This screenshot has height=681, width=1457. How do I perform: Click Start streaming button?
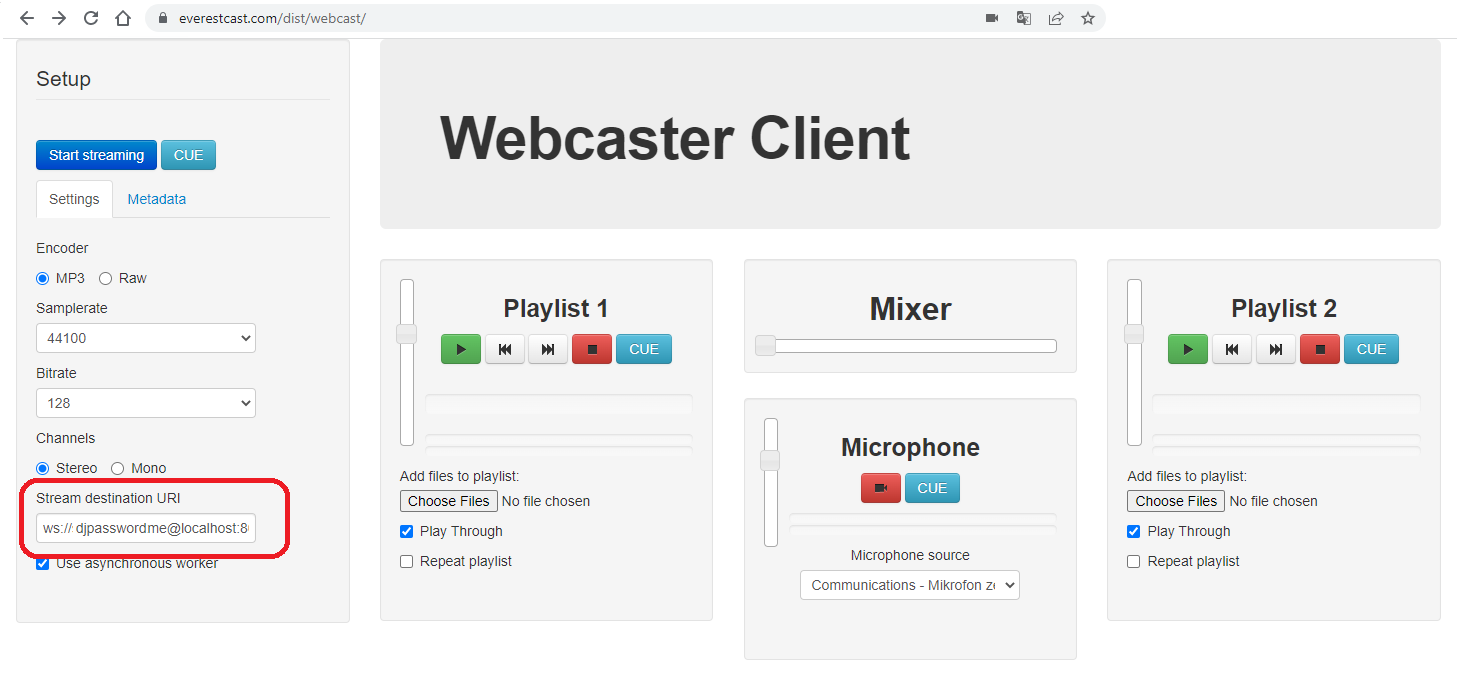click(x=96, y=155)
